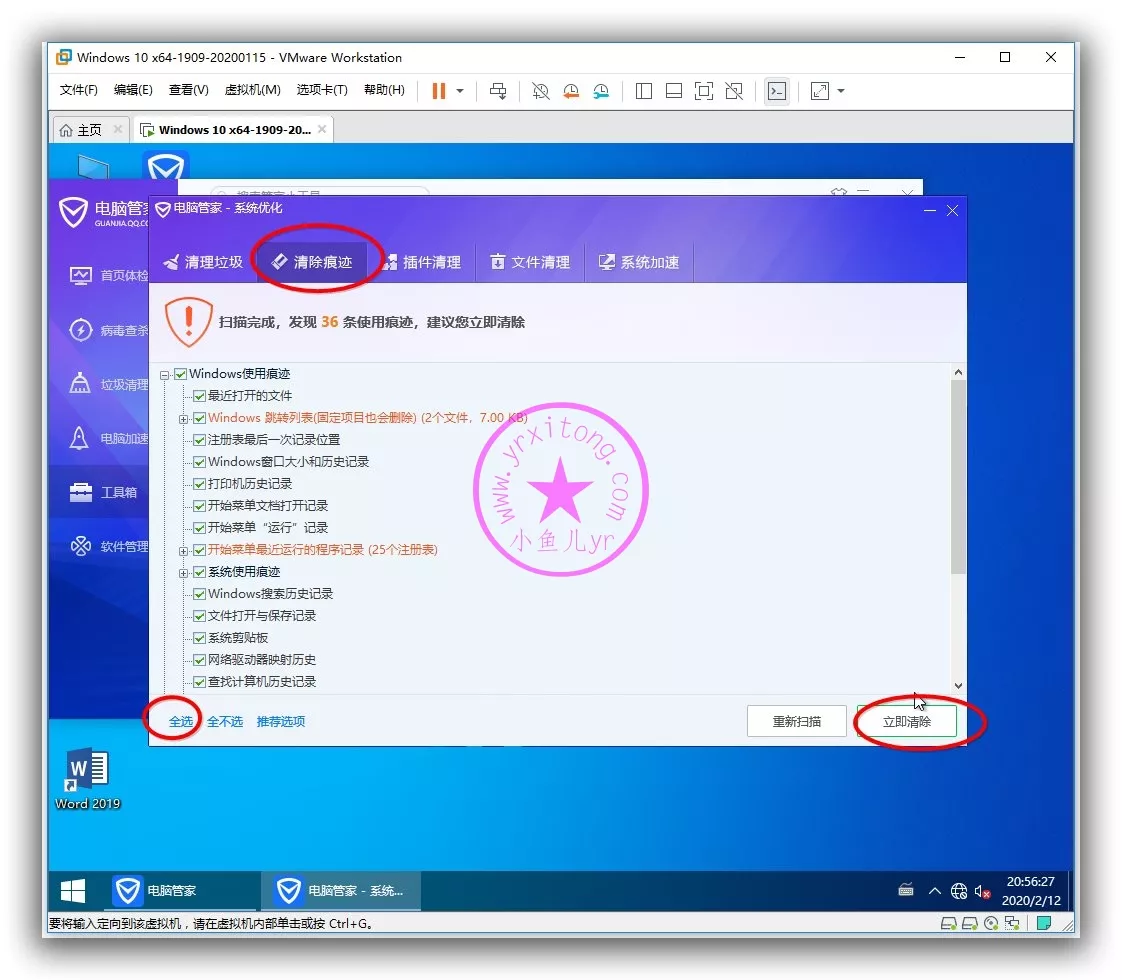1122x980 pixels.
Task: Switch to the 清理垃圾 tab
Action: [x=203, y=262]
